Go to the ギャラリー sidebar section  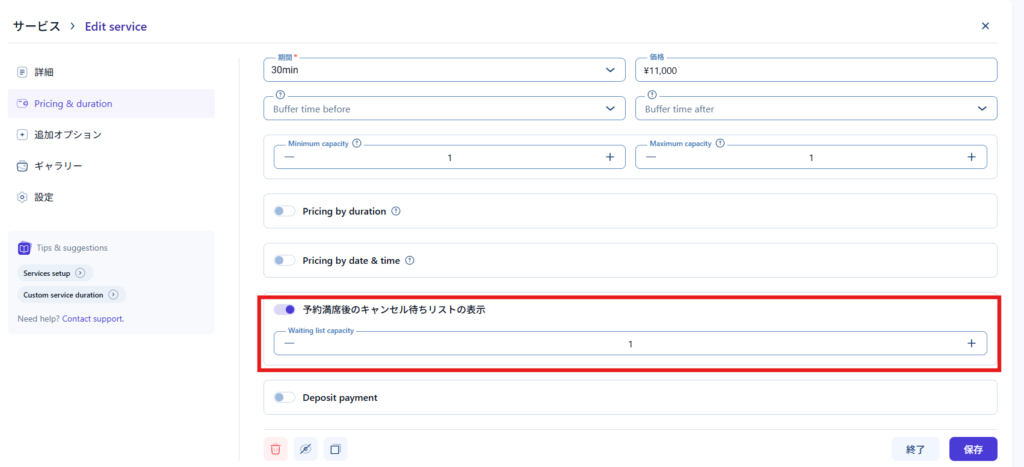(58, 166)
